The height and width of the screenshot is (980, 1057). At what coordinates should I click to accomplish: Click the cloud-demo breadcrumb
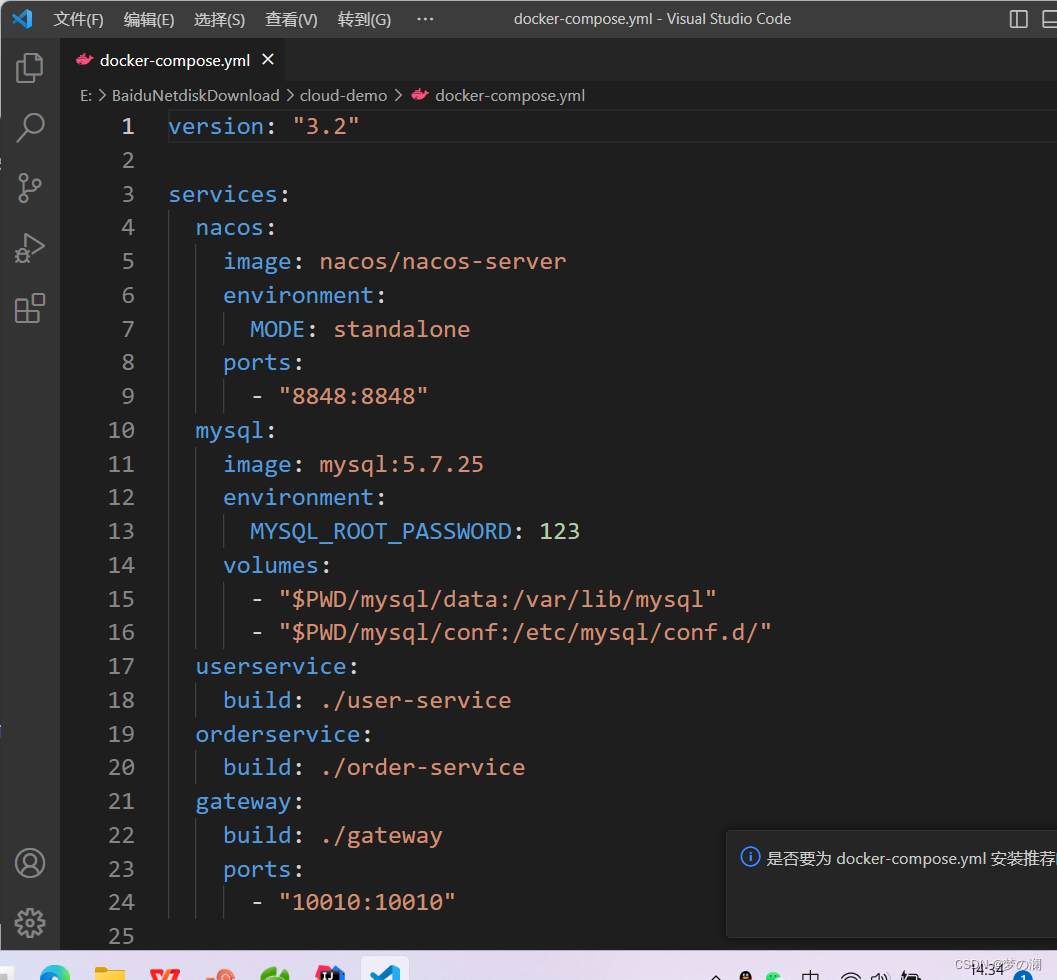(x=343, y=96)
